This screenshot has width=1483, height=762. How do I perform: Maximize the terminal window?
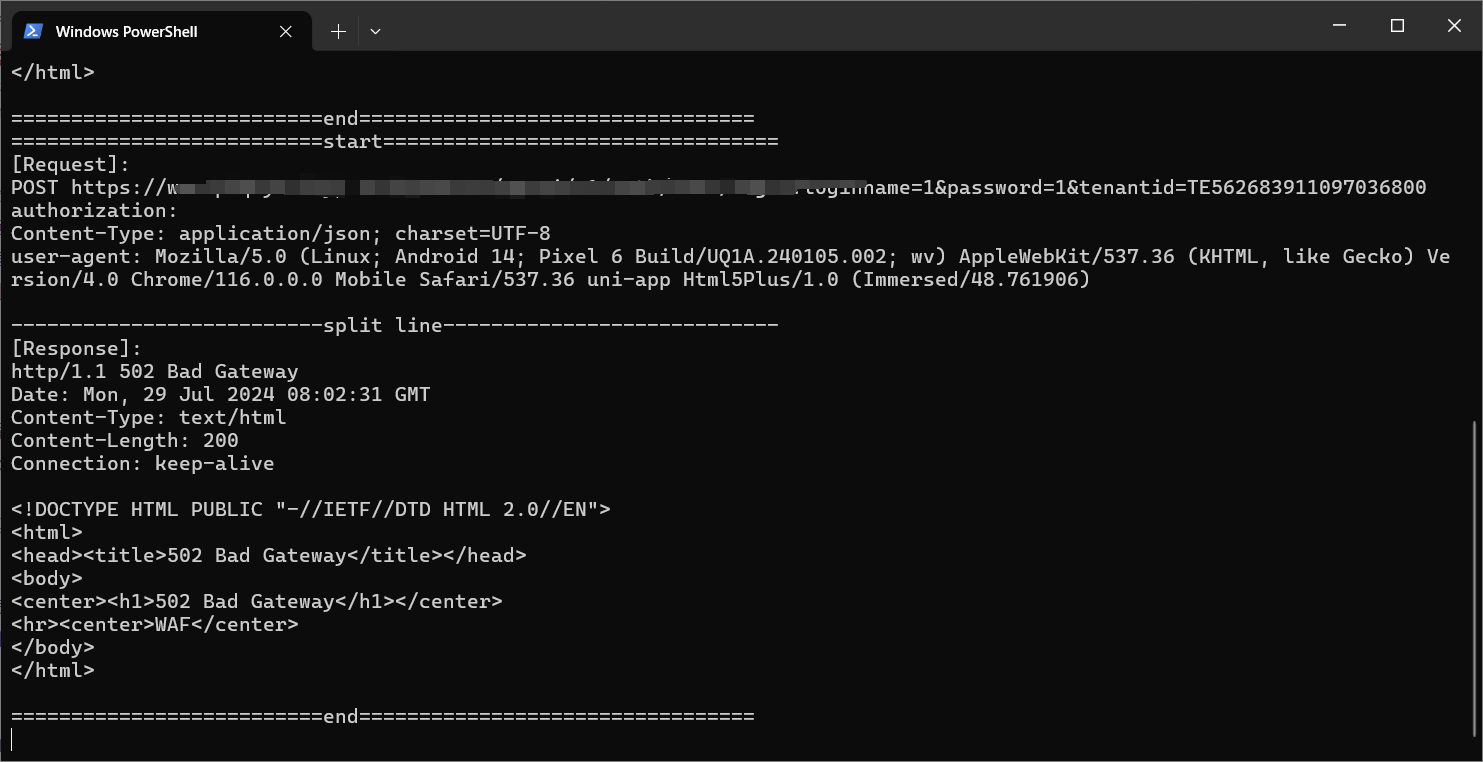coord(1397,26)
